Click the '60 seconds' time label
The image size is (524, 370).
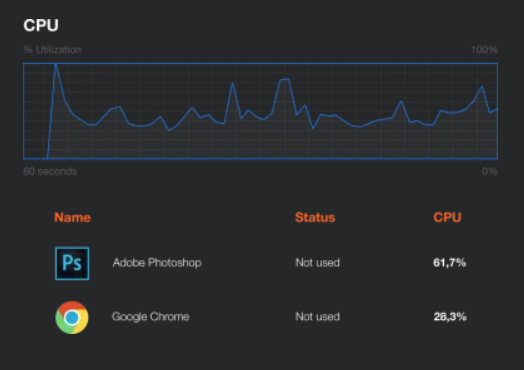point(50,171)
